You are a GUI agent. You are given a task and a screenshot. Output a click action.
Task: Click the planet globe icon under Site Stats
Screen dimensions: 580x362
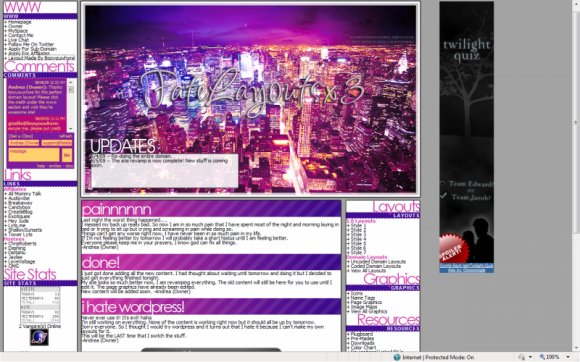coord(39,337)
